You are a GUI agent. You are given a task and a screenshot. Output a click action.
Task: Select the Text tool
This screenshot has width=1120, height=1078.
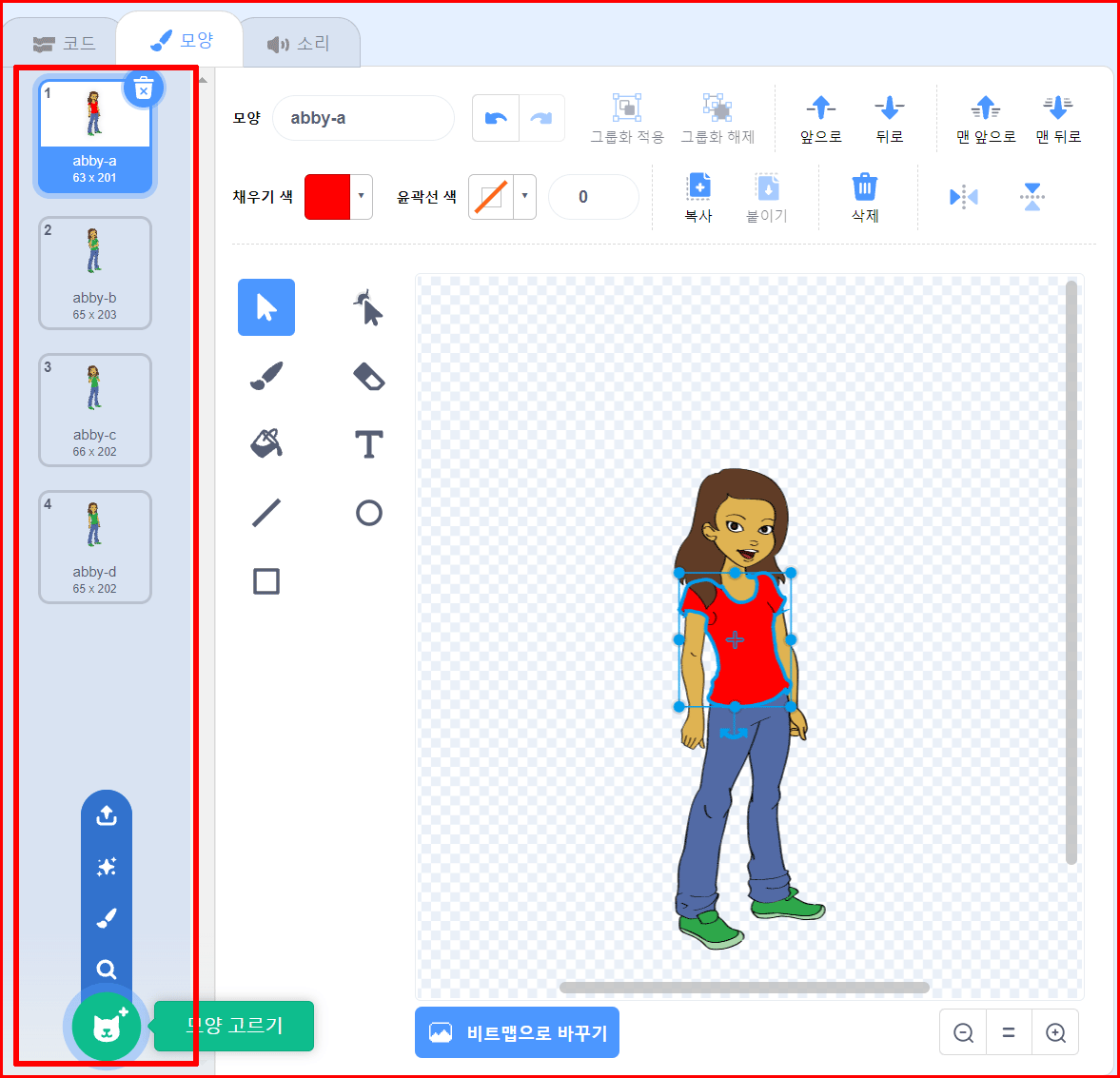368,443
